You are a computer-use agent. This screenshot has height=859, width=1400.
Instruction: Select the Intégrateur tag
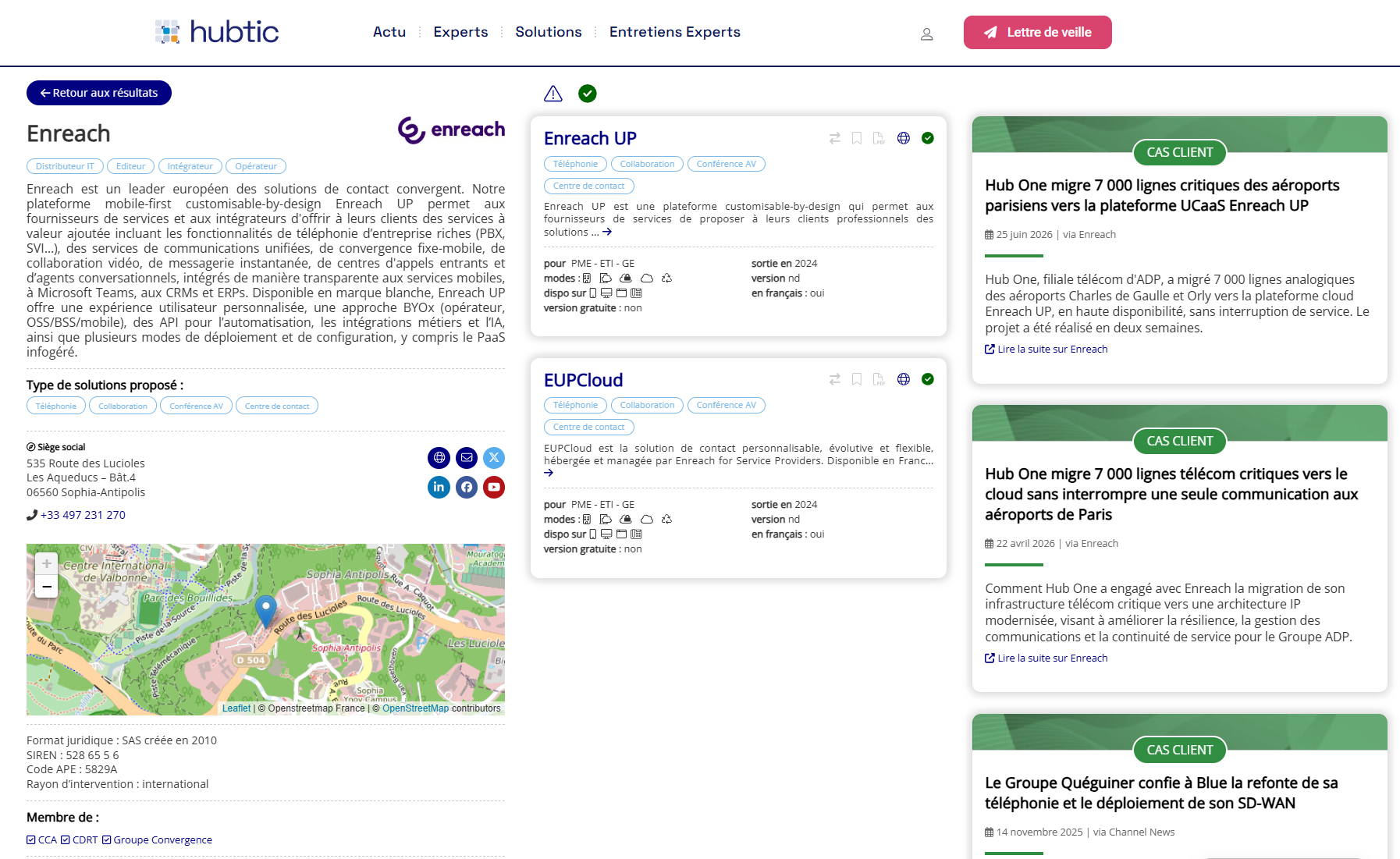[x=190, y=166]
